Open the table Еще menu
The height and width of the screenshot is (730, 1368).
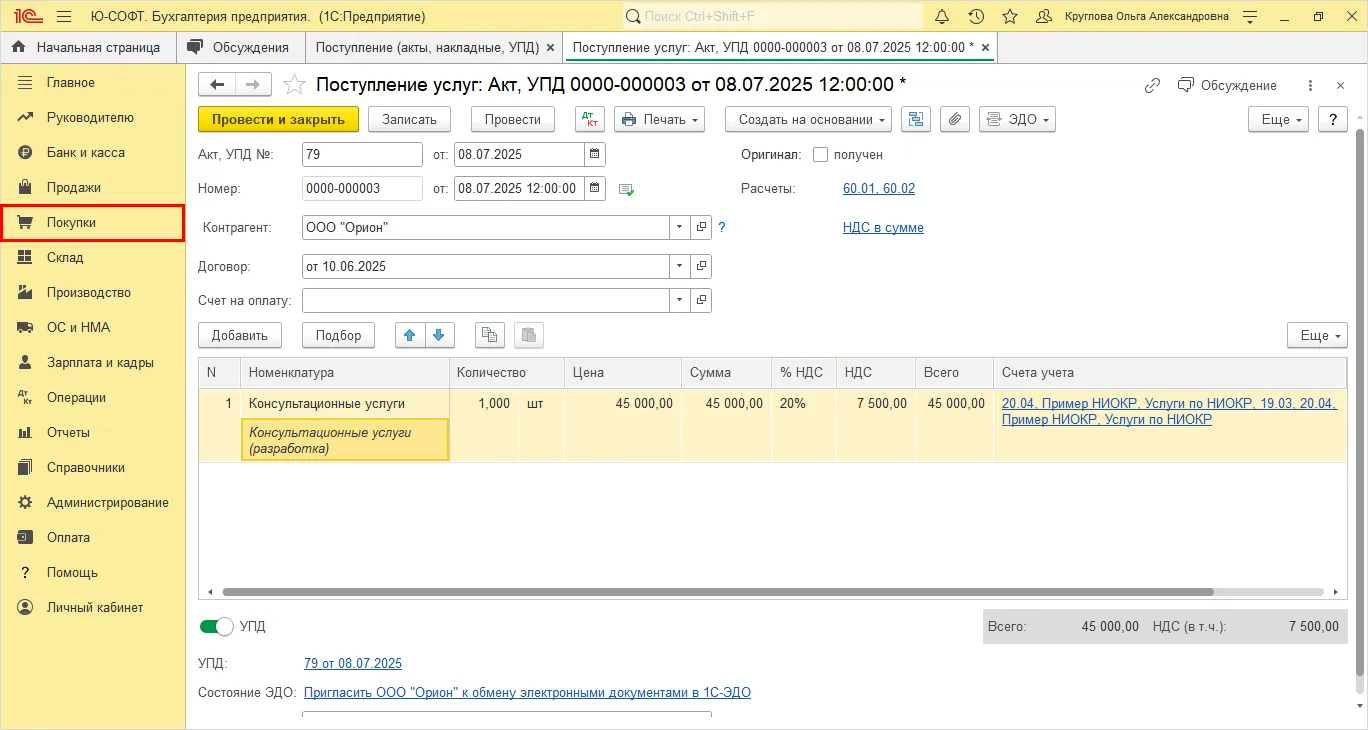click(1317, 335)
